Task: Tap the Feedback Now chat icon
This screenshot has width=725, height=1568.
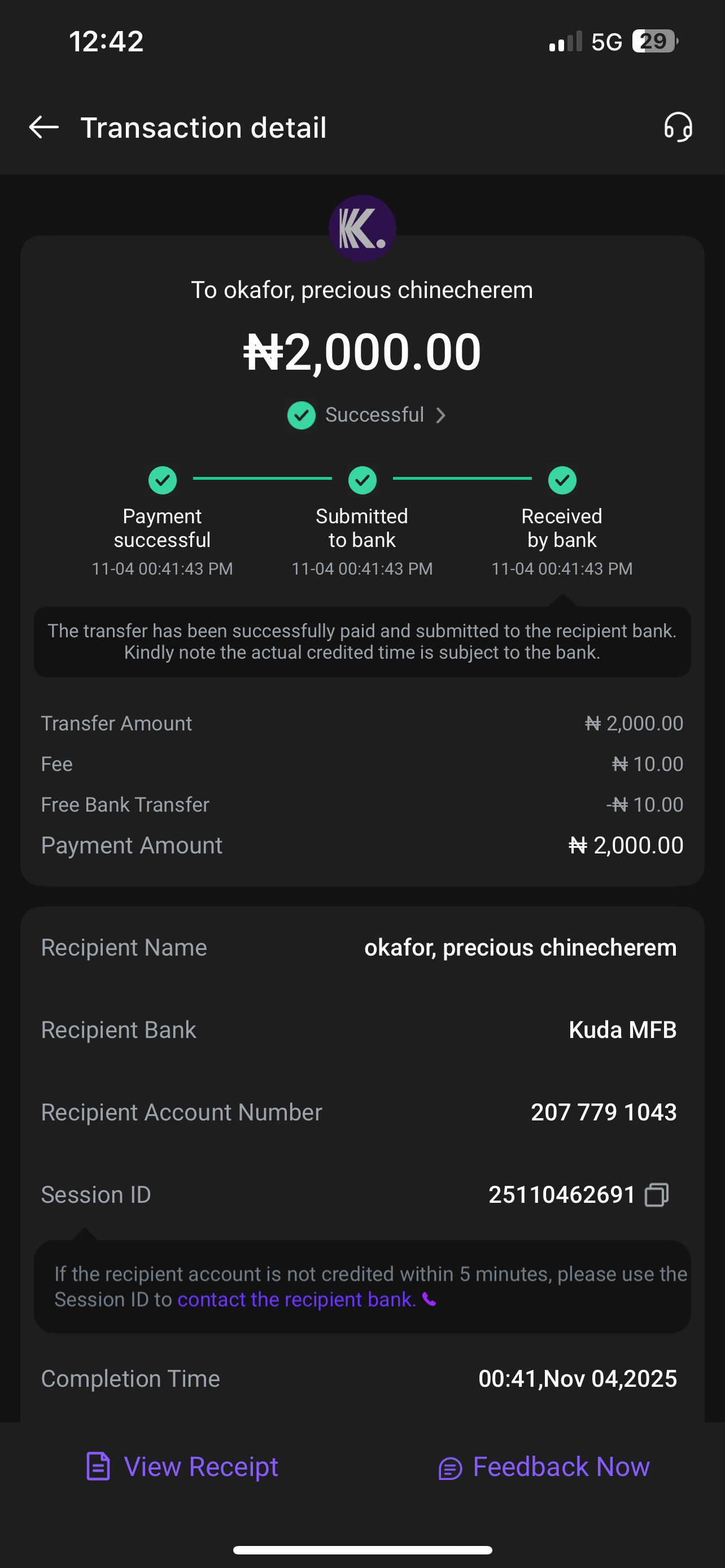Action: point(450,1468)
